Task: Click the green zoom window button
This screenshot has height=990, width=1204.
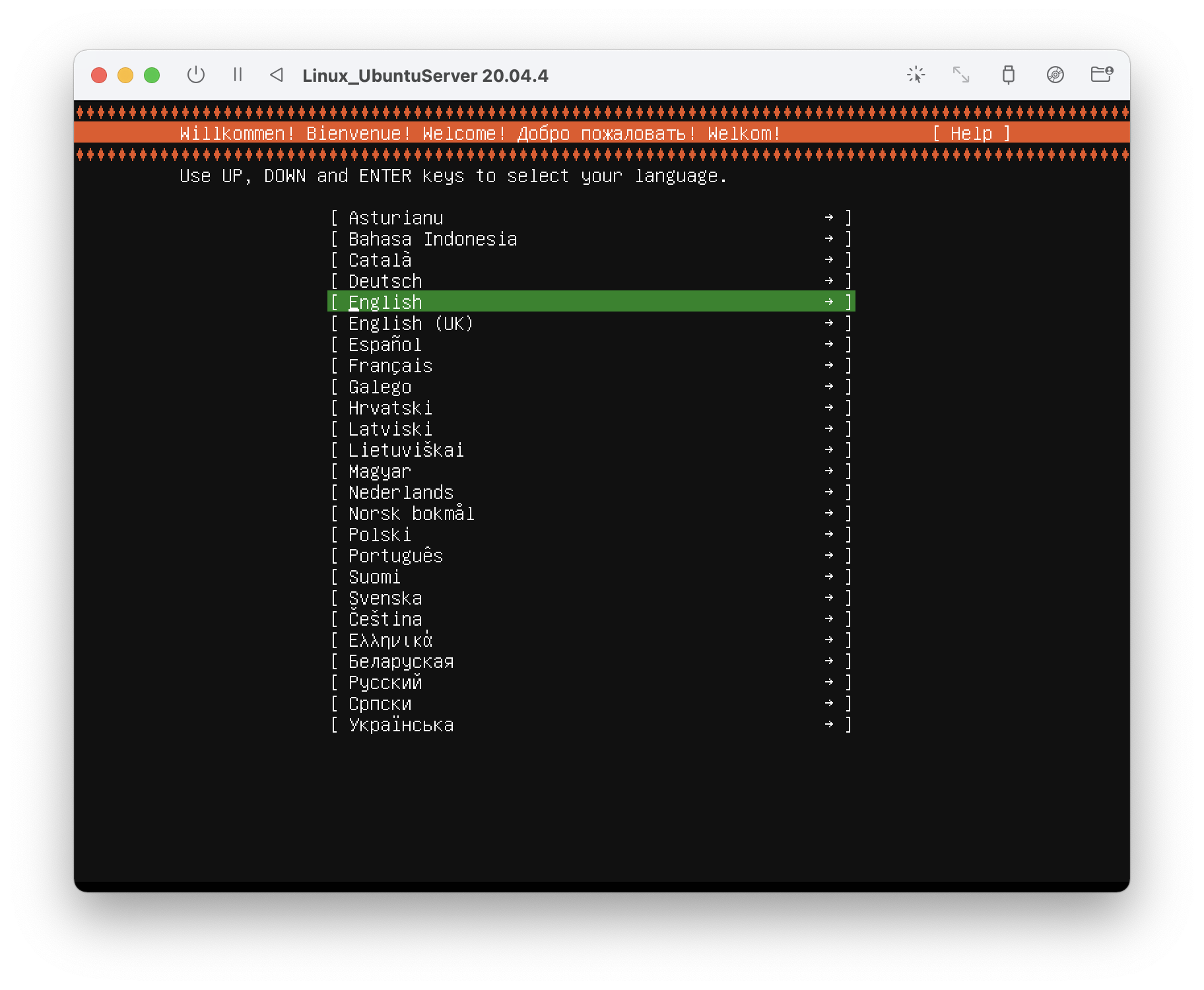Action: [152, 75]
